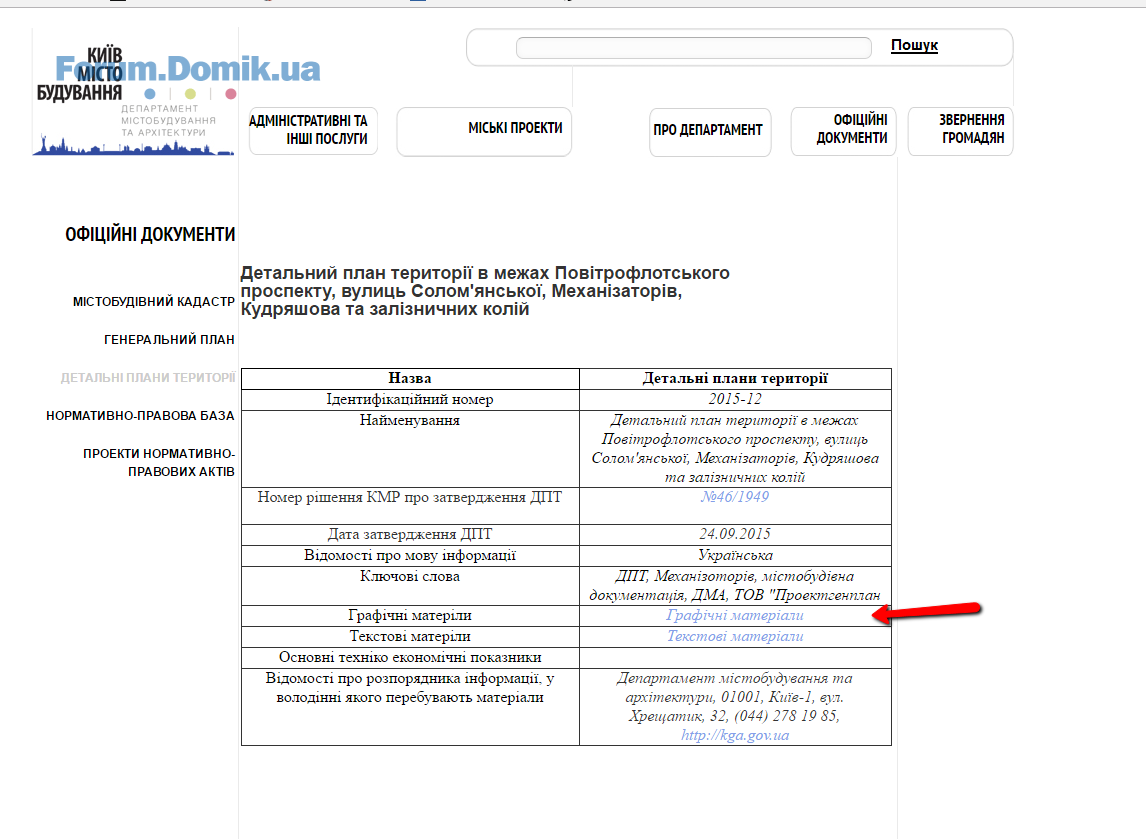Open Нормативно-правова база sidebar link

[x=140, y=416]
